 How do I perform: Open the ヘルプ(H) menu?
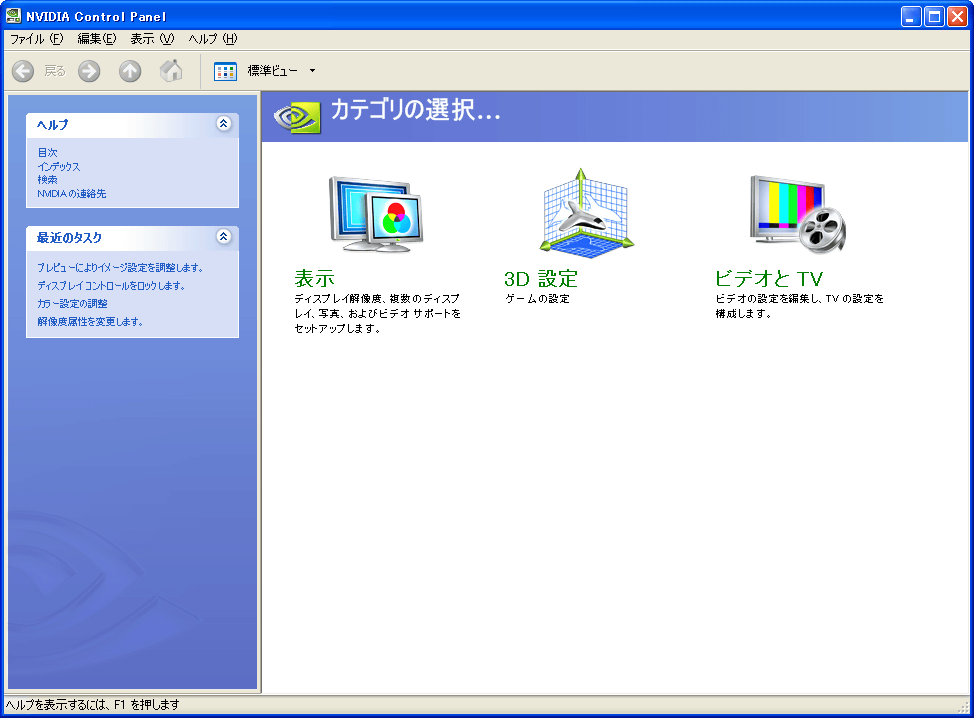tap(212, 39)
